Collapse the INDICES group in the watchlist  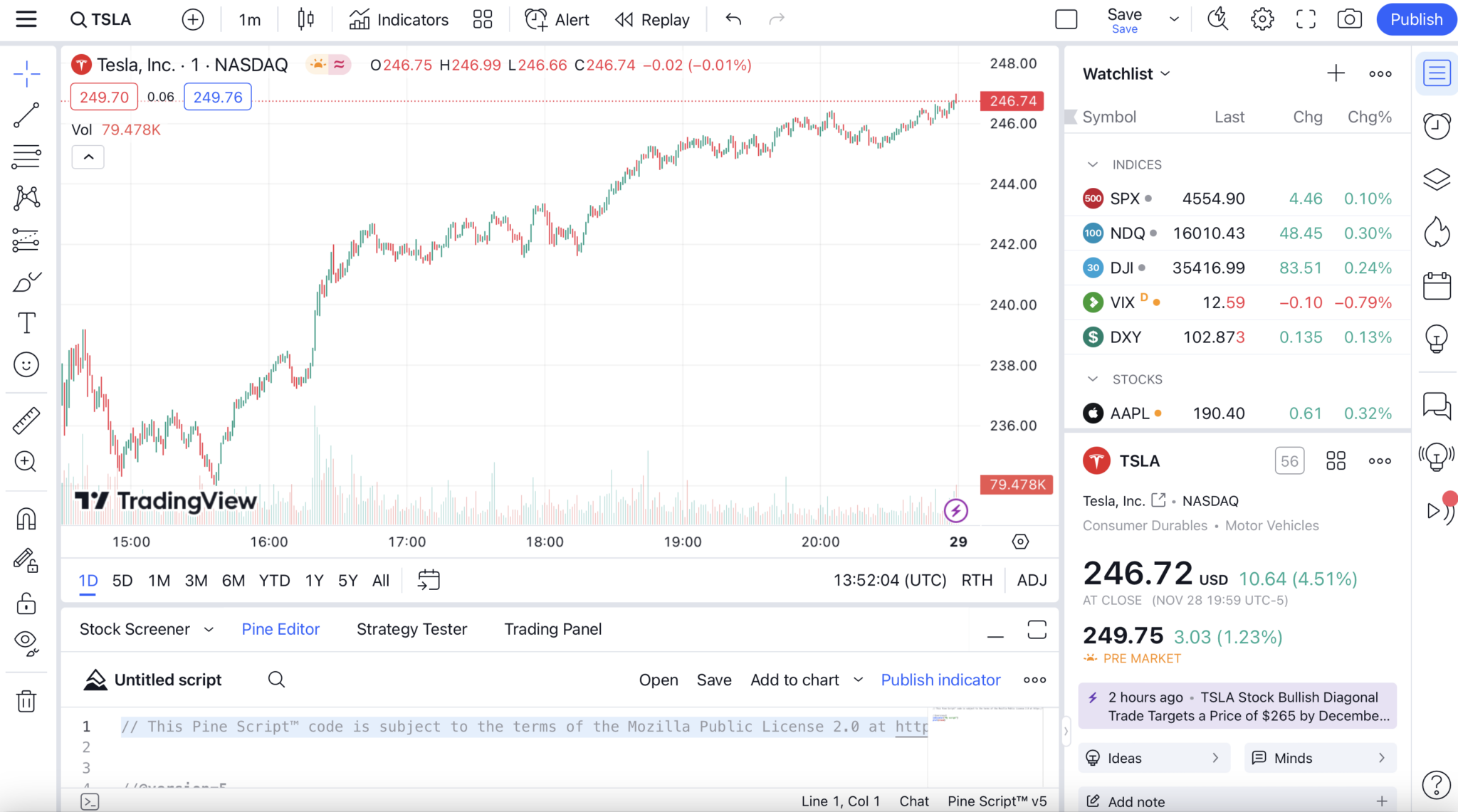(1093, 164)
